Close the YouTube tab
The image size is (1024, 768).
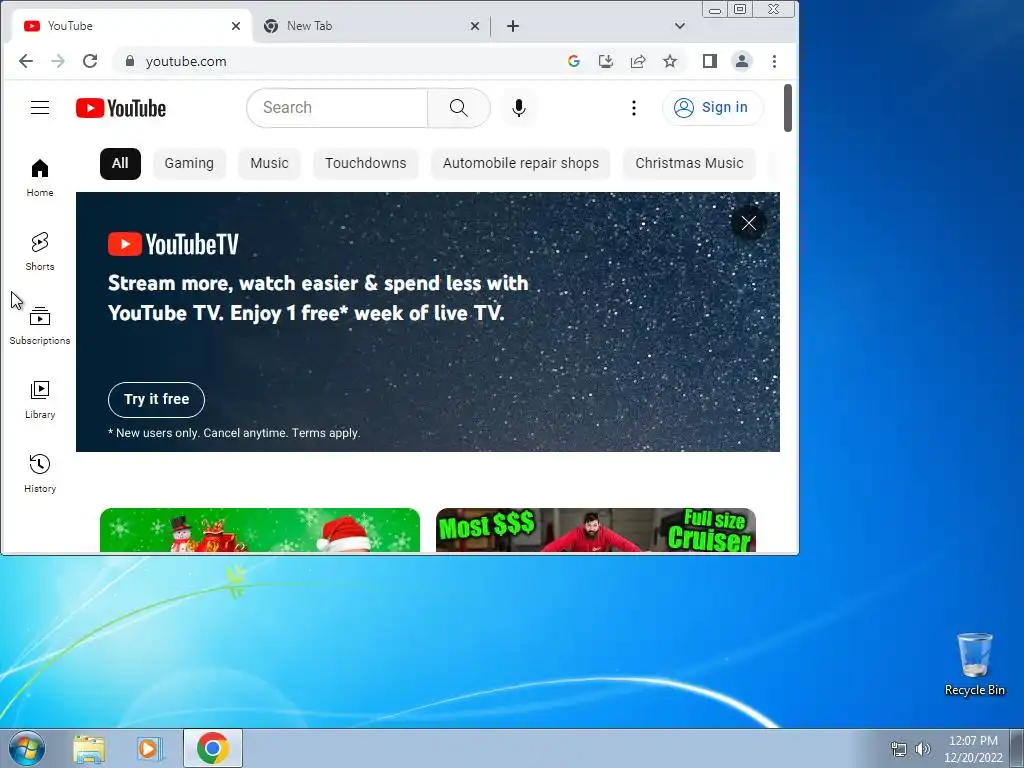tap(236, 26)
